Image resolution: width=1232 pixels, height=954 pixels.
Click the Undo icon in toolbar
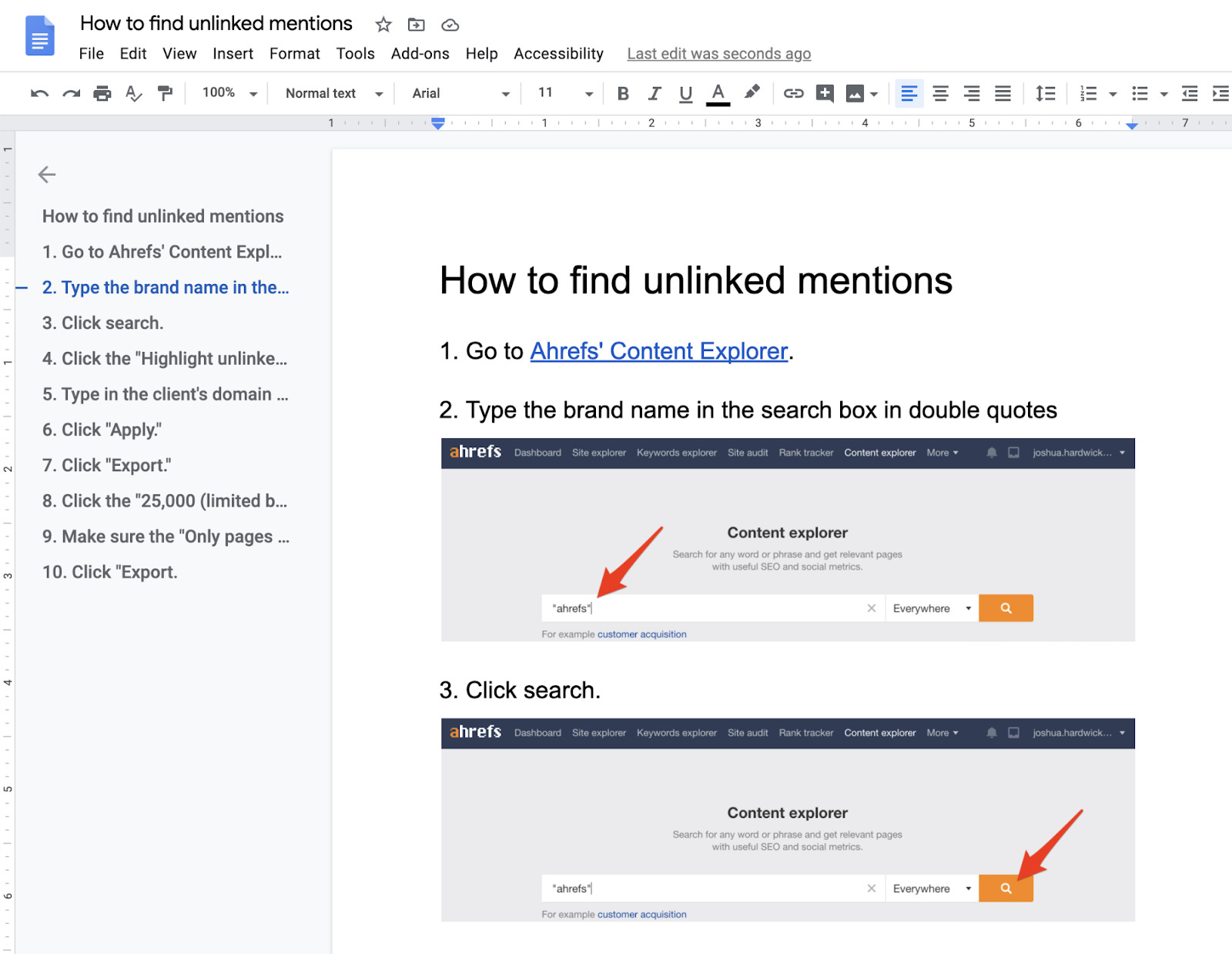pyautogui.click(x=39, y=94)
